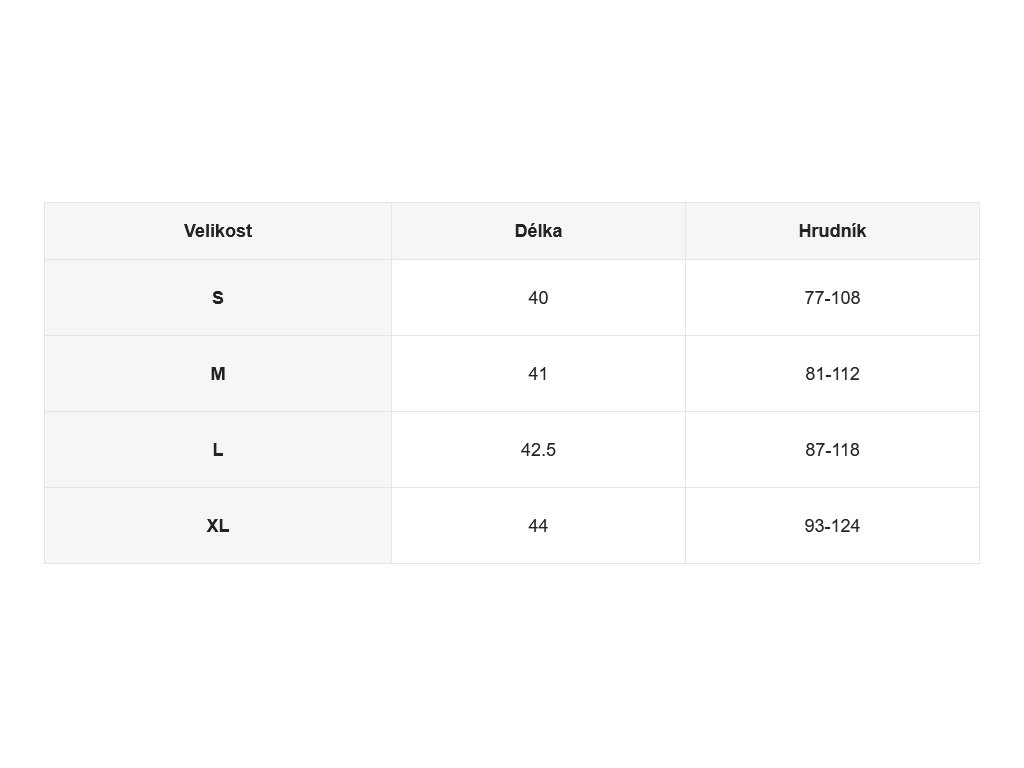Click the Délka column header
The image size is (1024, 768).
[x=538, y=231]
